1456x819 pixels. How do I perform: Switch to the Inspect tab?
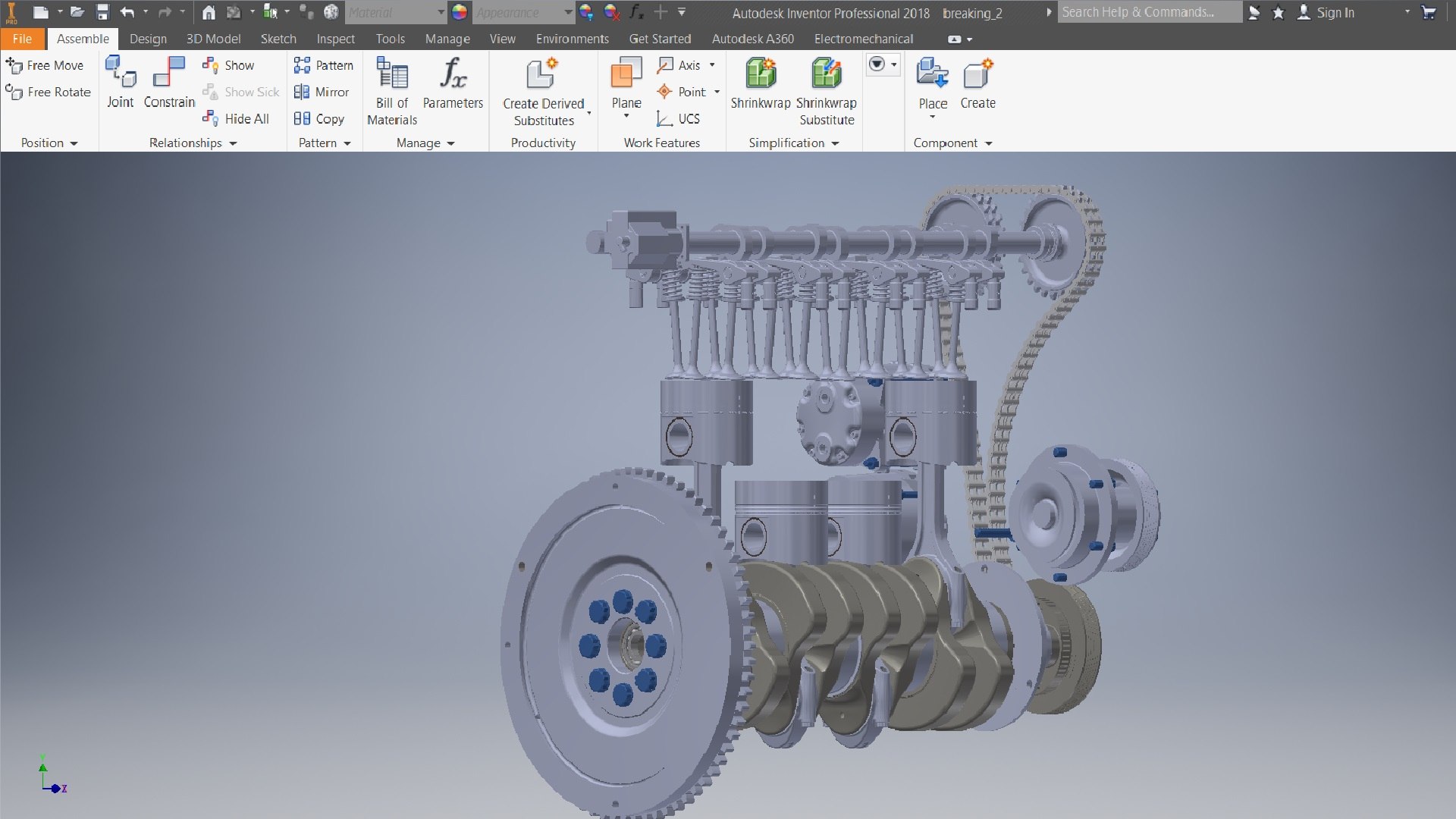pyautogui.click(x=335, y=39)
